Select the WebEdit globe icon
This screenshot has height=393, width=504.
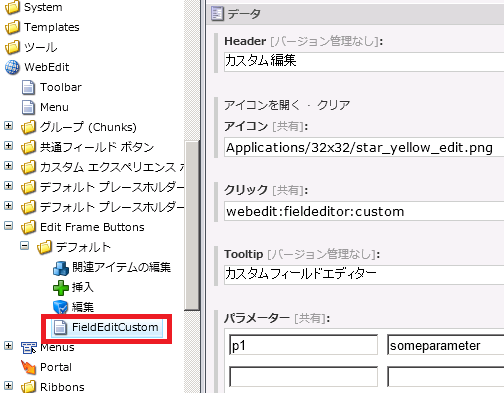pyautogui.click(x=12, y=67)
